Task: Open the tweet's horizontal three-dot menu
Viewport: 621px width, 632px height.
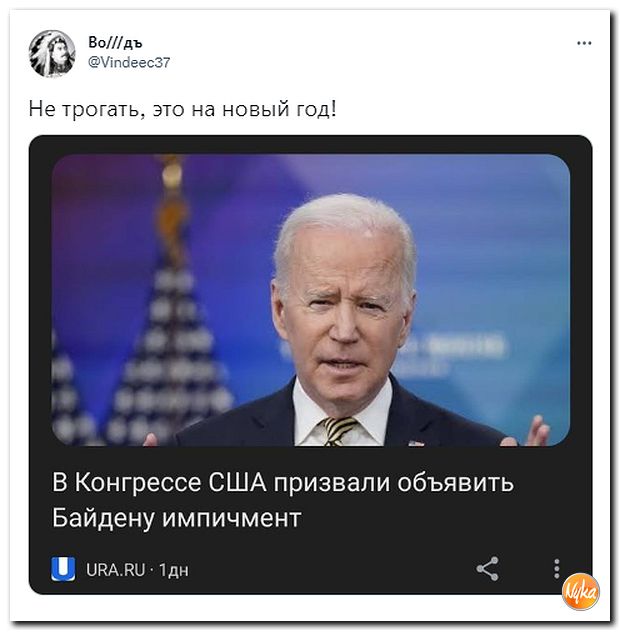Action: (584, 43)
